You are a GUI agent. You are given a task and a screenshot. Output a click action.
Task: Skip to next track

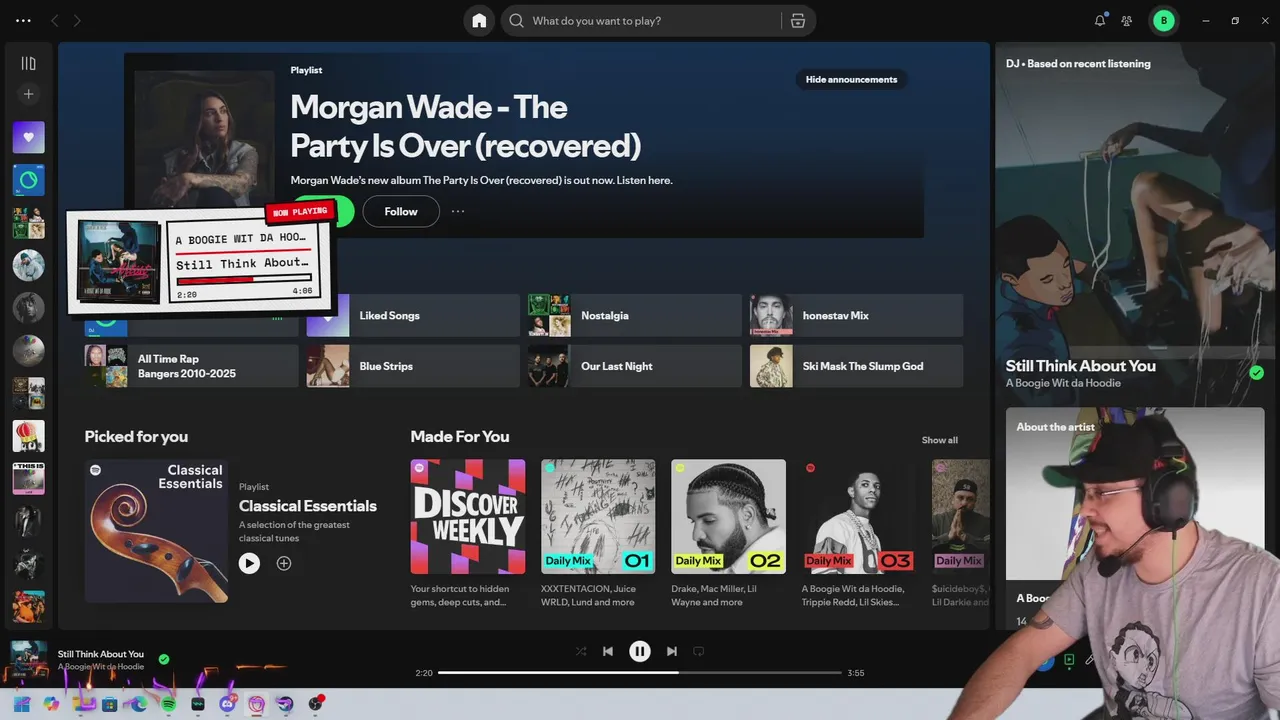672,651
